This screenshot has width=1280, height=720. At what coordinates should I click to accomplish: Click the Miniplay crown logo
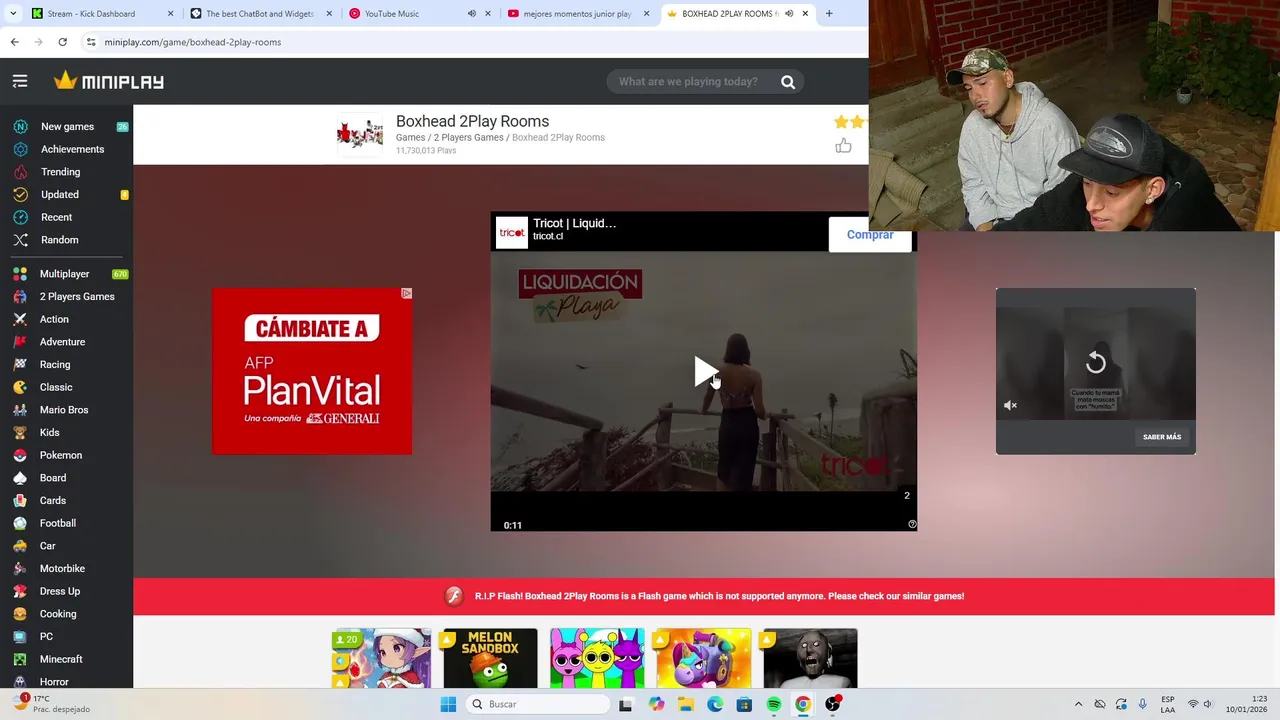click(x=66, y=81)
